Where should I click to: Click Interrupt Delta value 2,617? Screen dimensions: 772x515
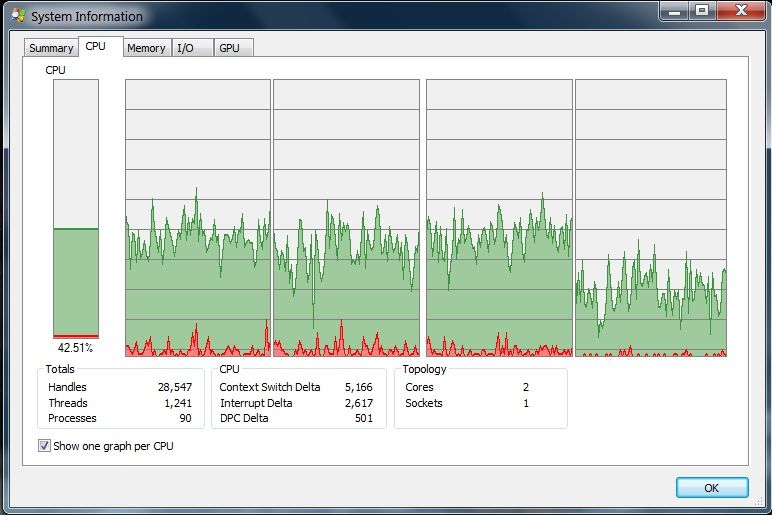[x=358, y=403]
